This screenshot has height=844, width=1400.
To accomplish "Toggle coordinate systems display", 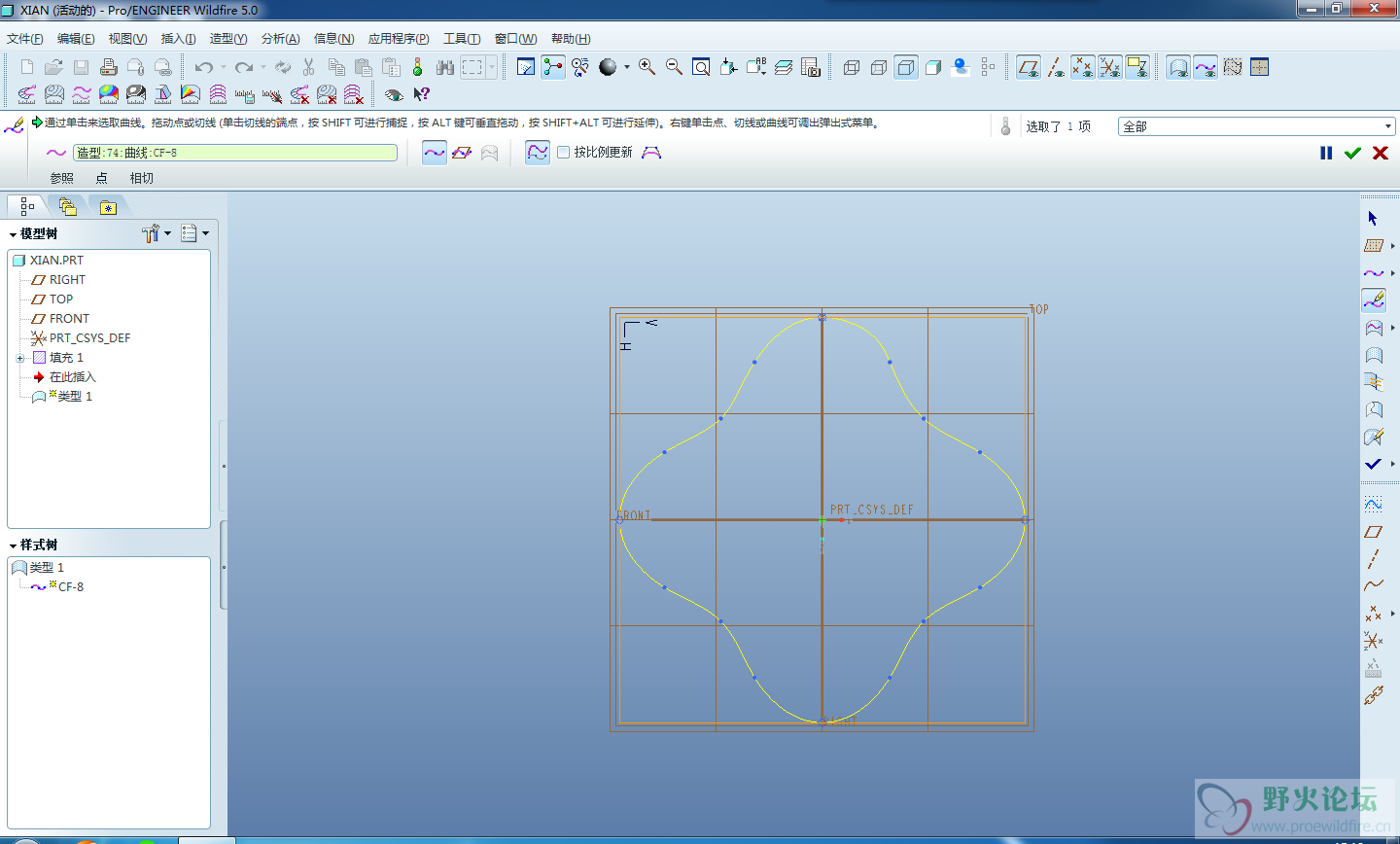I will (1109, 67).
